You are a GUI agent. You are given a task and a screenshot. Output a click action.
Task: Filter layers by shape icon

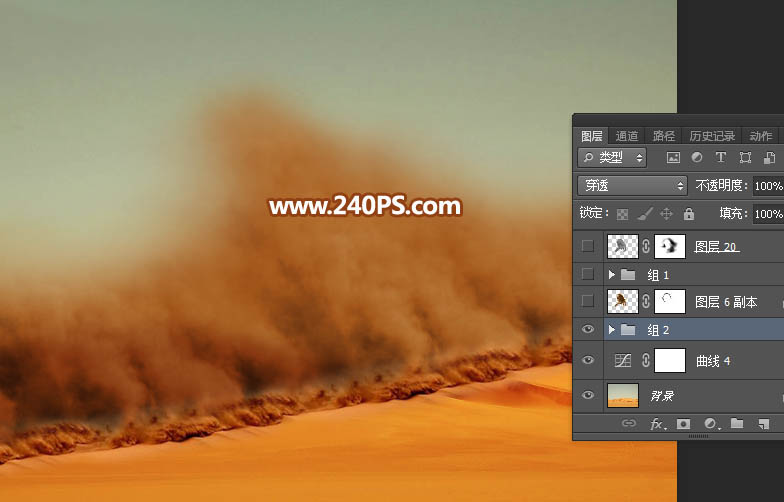pyautogui.click(x=745, y=158)
